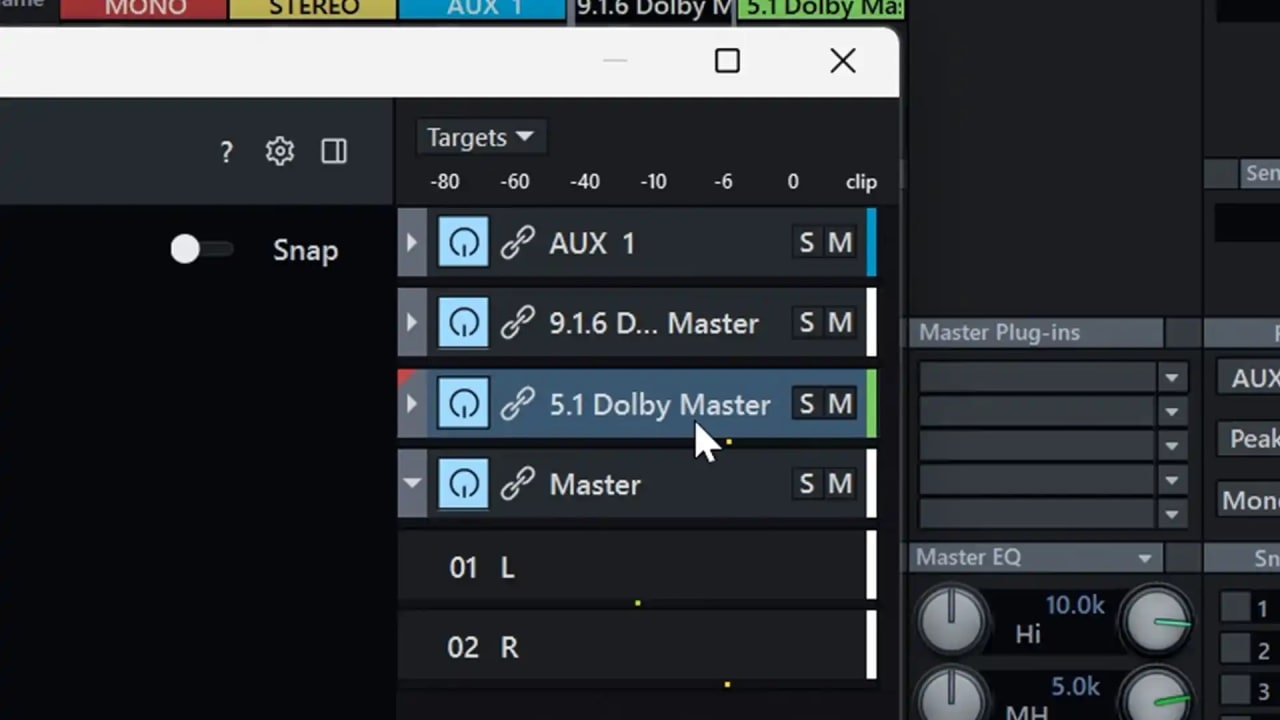Solo the AUX 1 target

tap(807, 243)
